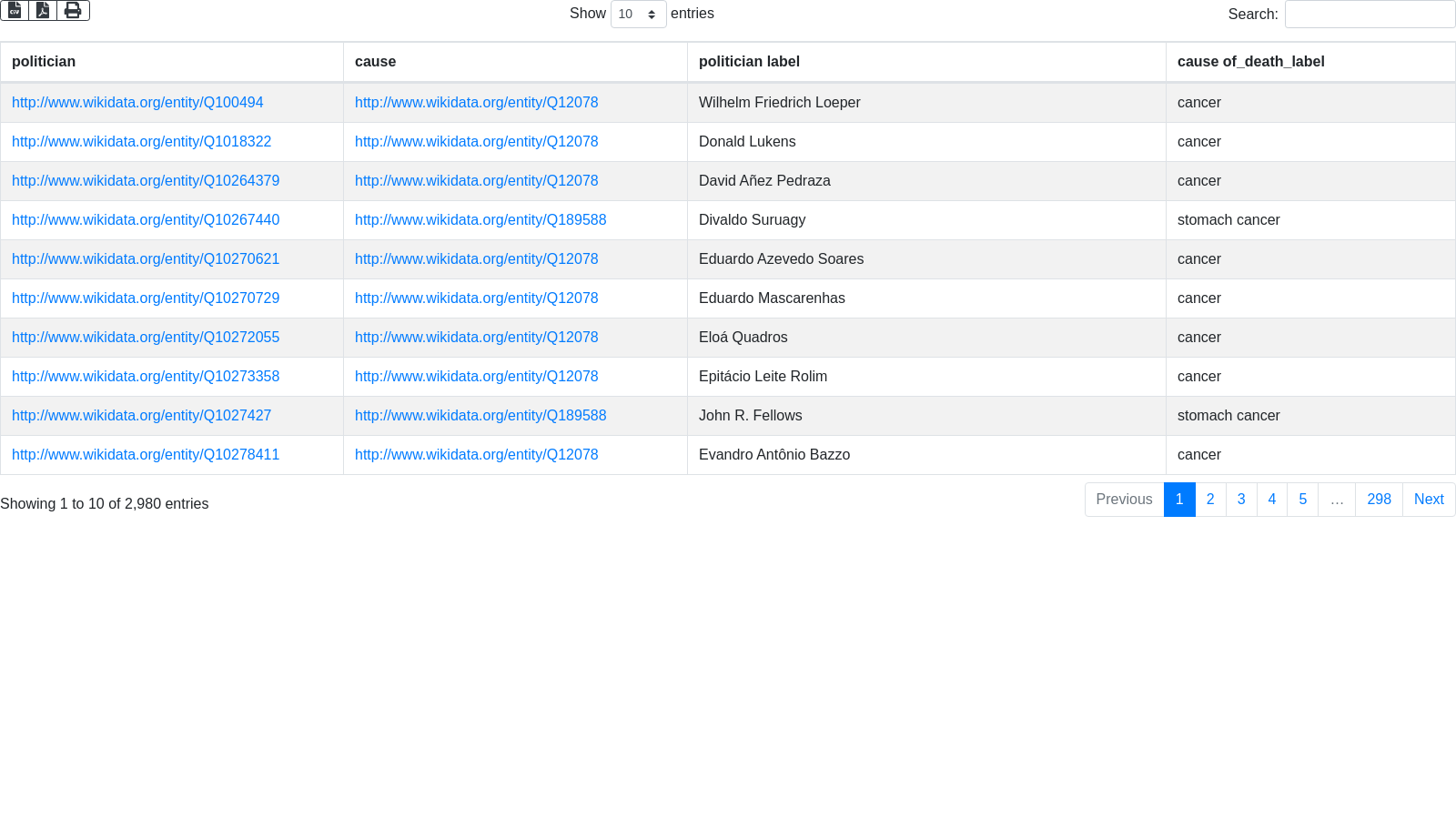Open cause link in David Añez Pedraza row
1456x819 pixels.
click(477, 181)
